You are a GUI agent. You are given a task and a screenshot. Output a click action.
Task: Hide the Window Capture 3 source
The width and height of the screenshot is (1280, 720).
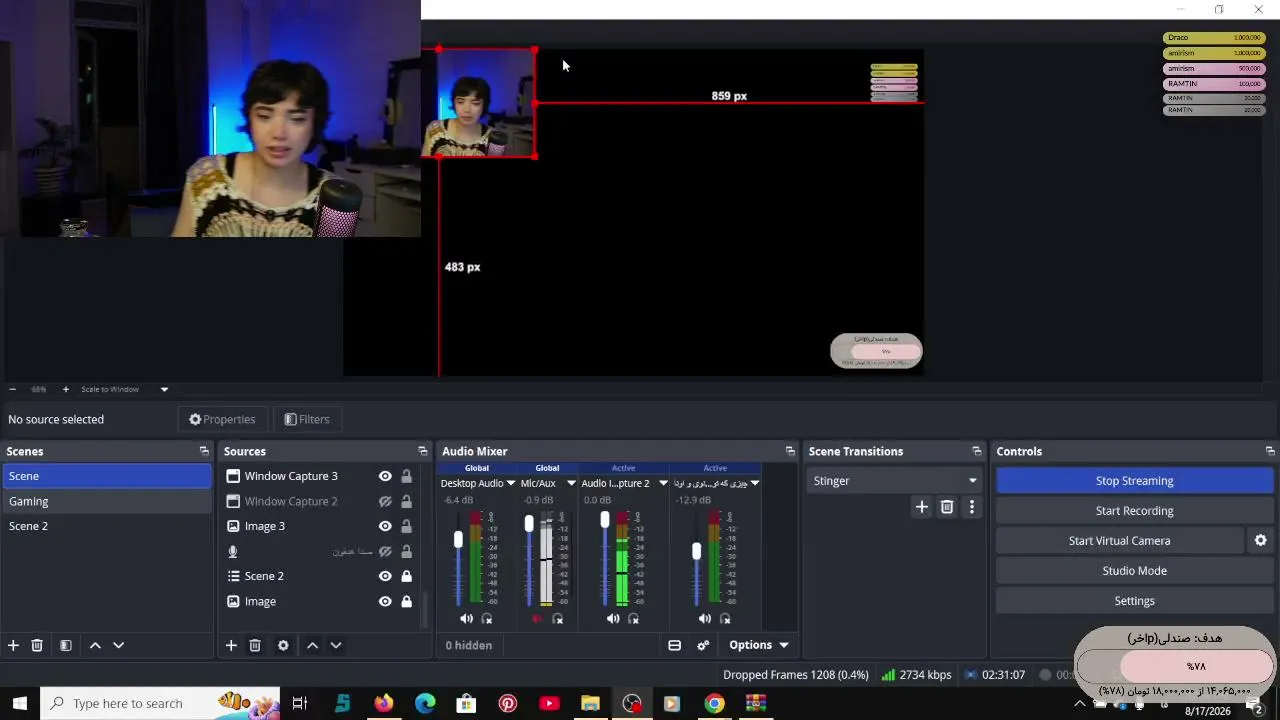pyautogui.click(x=385, y=476)
